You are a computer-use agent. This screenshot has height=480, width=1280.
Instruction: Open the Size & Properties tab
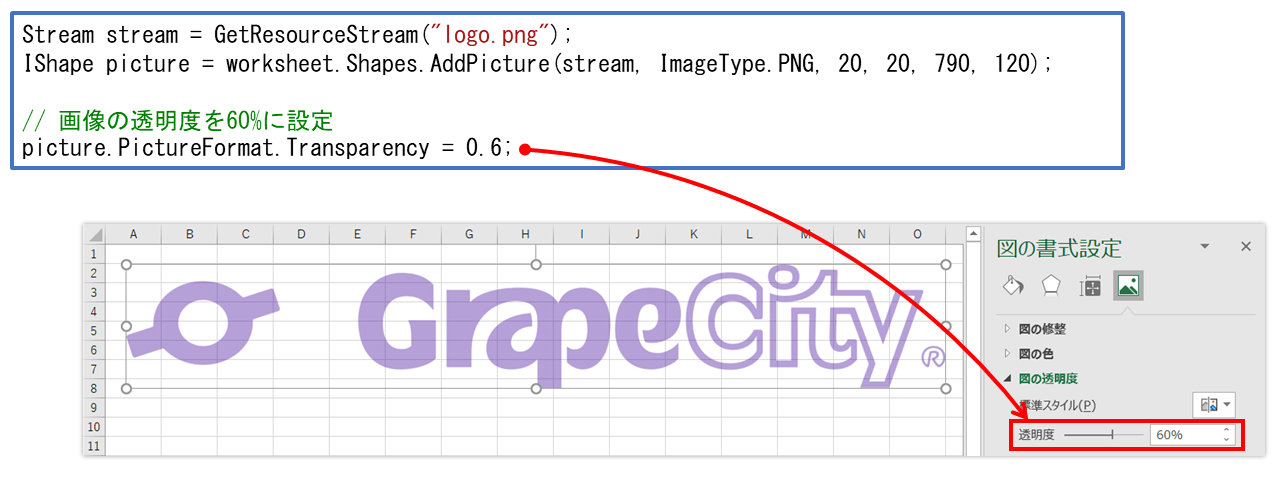coord(1090,286)
